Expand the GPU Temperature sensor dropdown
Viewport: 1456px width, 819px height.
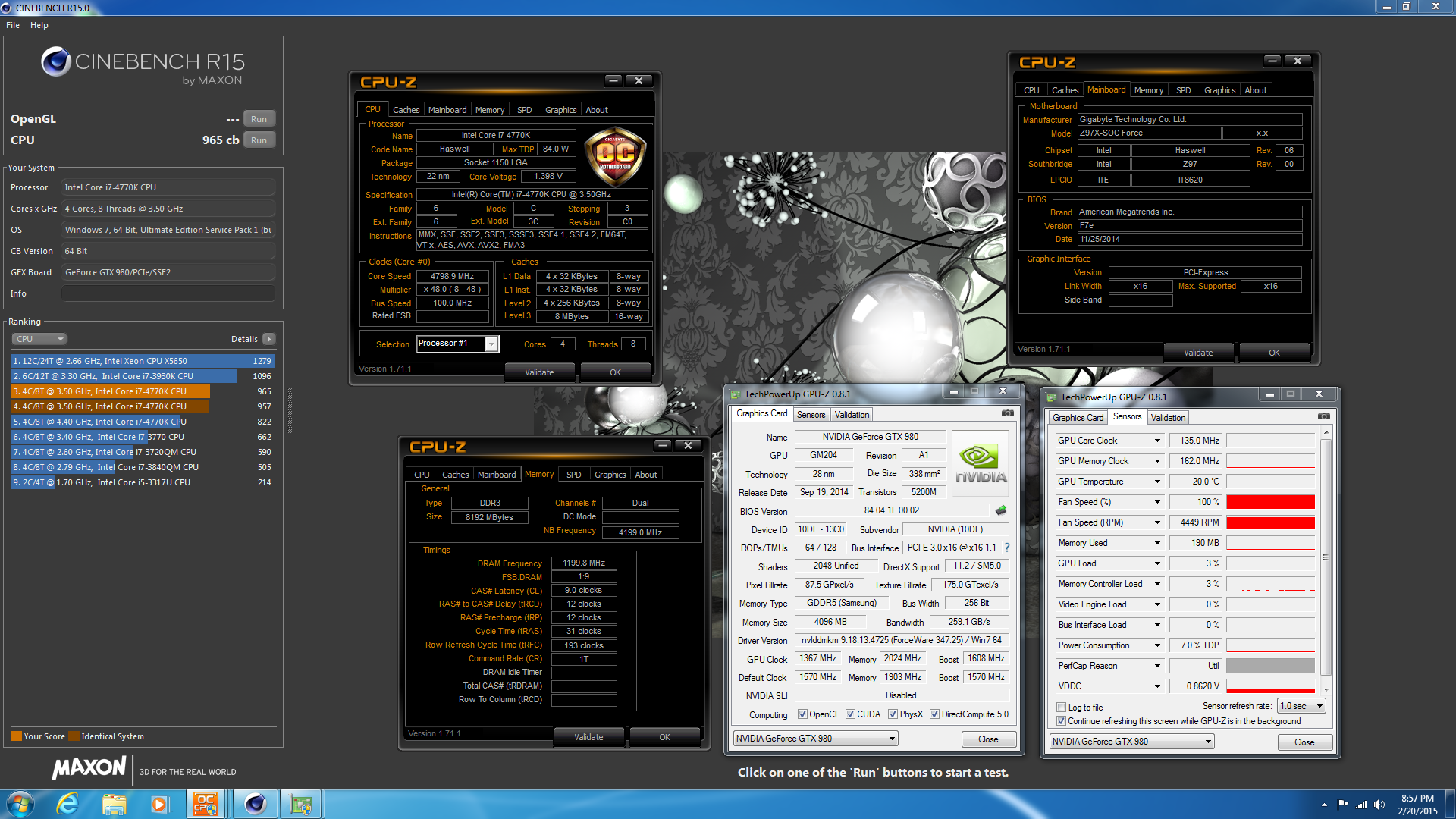[x=1157, y=482]
